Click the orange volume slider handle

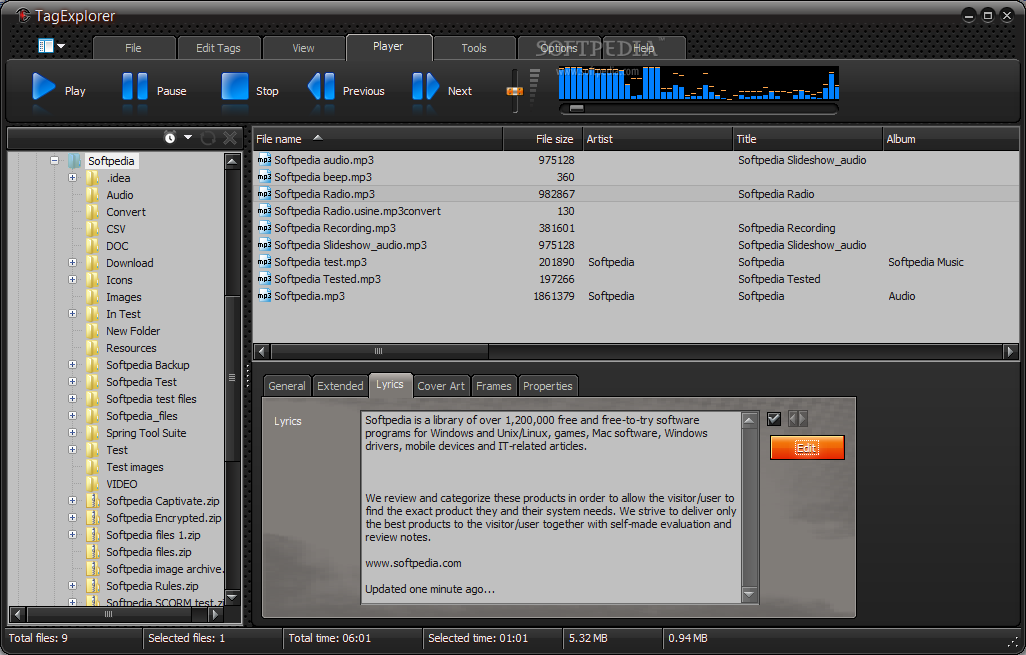tap(515, 91)
